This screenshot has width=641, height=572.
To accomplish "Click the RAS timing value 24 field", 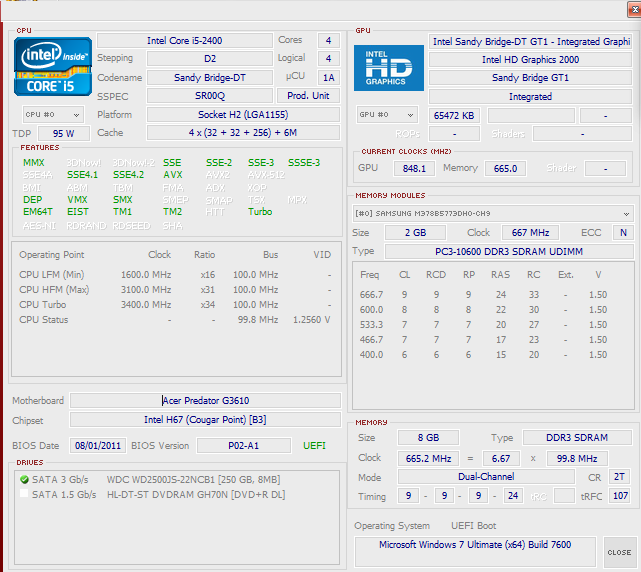I will (x=513, y=496).
